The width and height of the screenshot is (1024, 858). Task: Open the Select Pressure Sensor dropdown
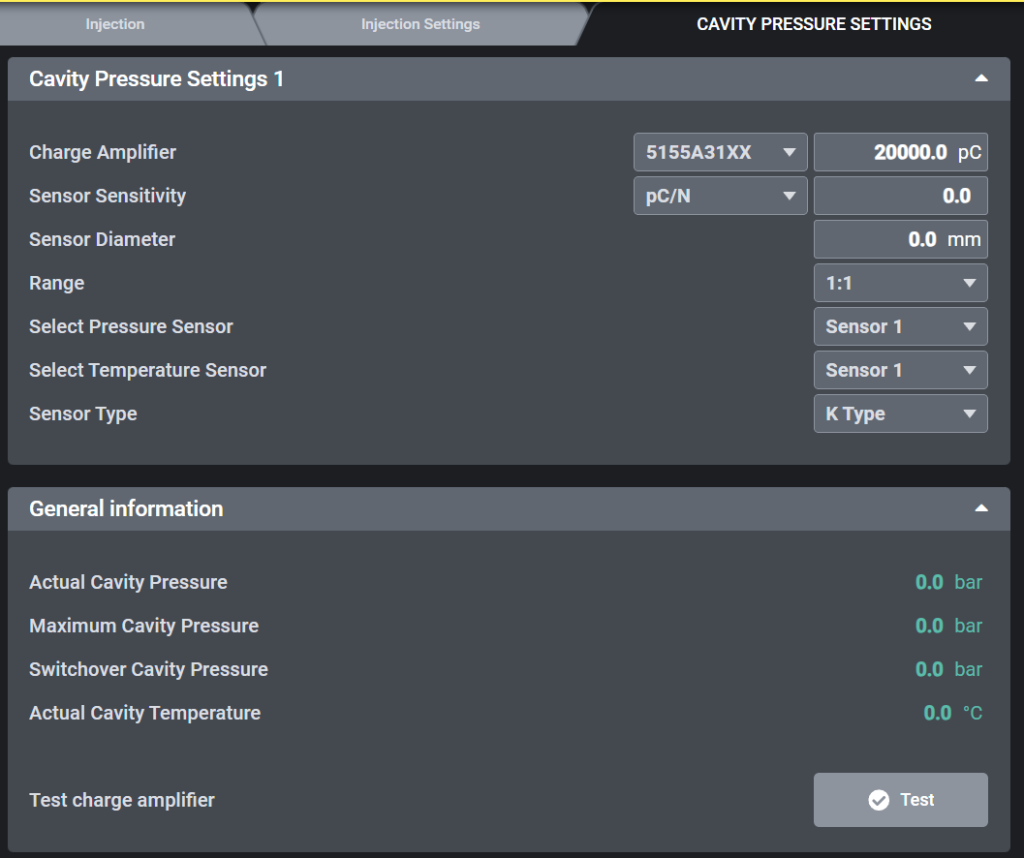pos(900,327)
